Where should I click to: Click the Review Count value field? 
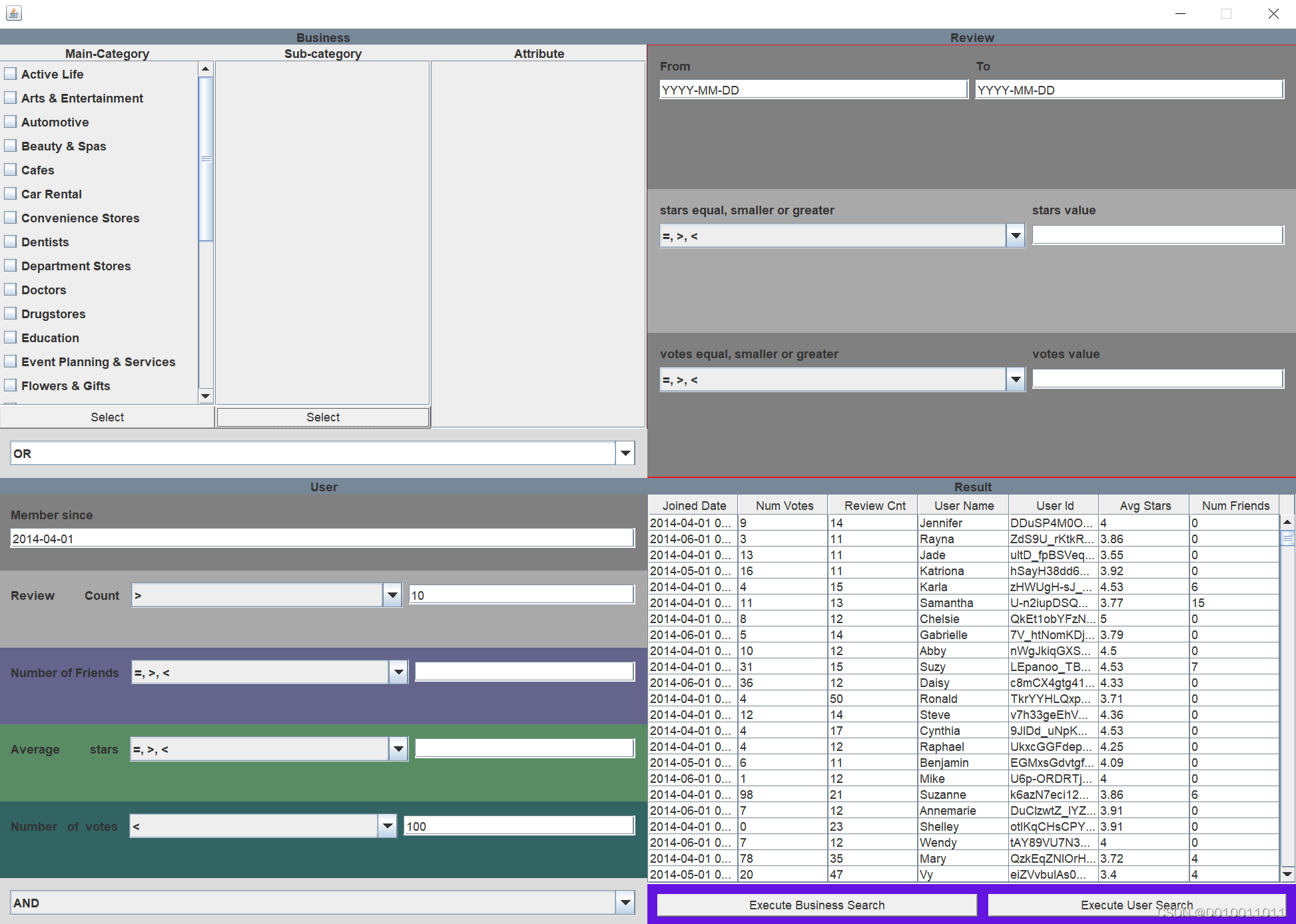521,595
